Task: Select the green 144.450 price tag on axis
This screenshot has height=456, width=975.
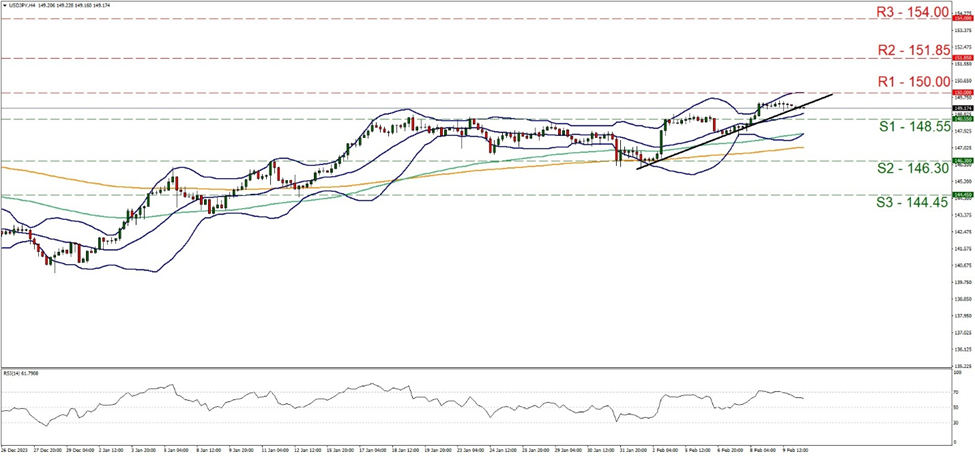Action: [x=963, y=195]
